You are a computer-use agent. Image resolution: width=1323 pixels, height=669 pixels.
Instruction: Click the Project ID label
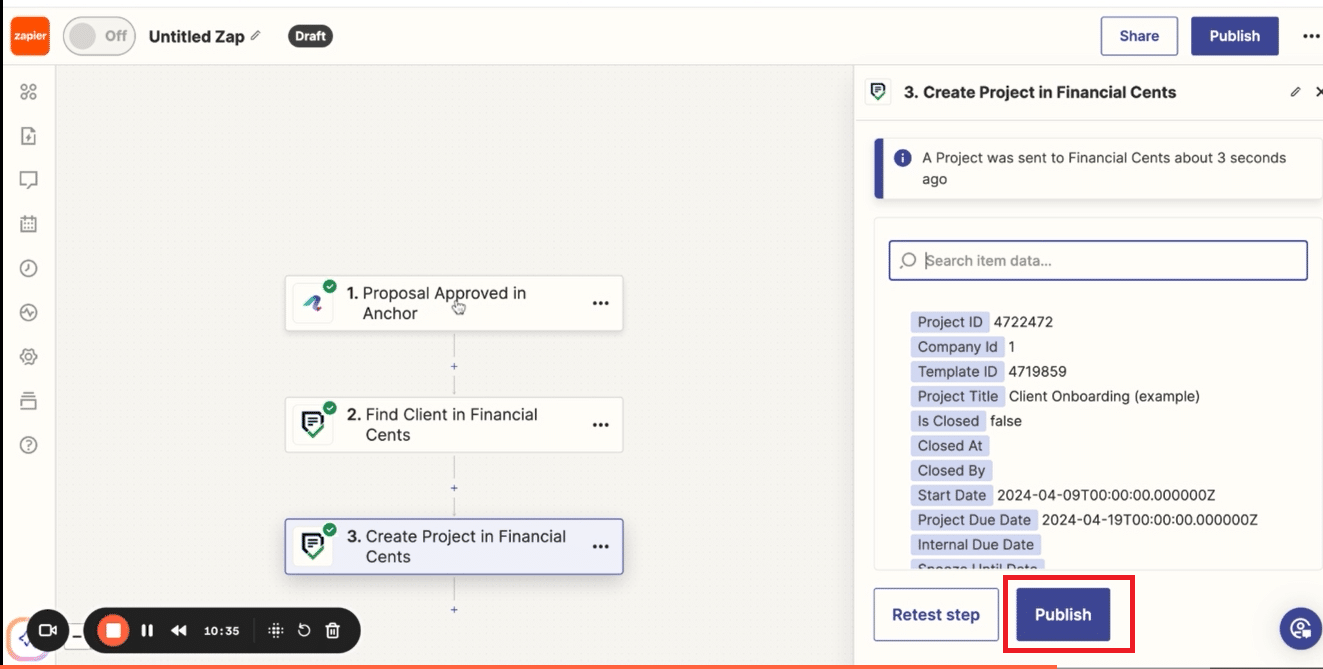(950, 322)
